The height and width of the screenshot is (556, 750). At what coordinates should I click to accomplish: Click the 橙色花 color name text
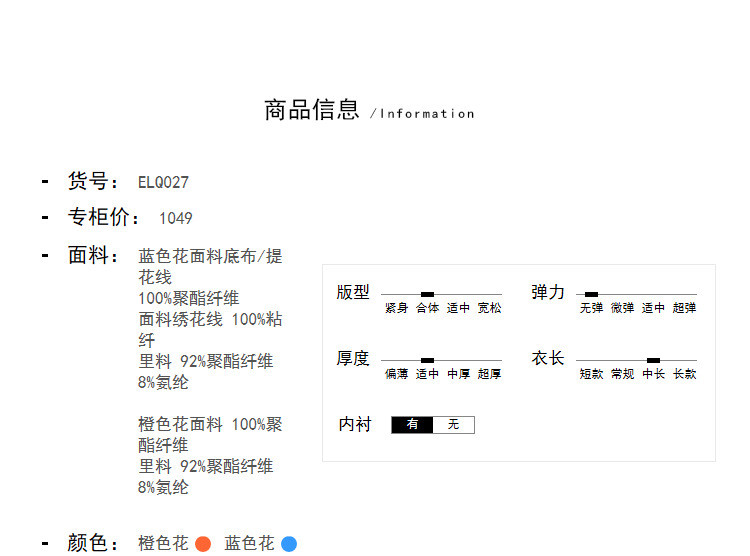pyautogui.click(x=162, y=544)
